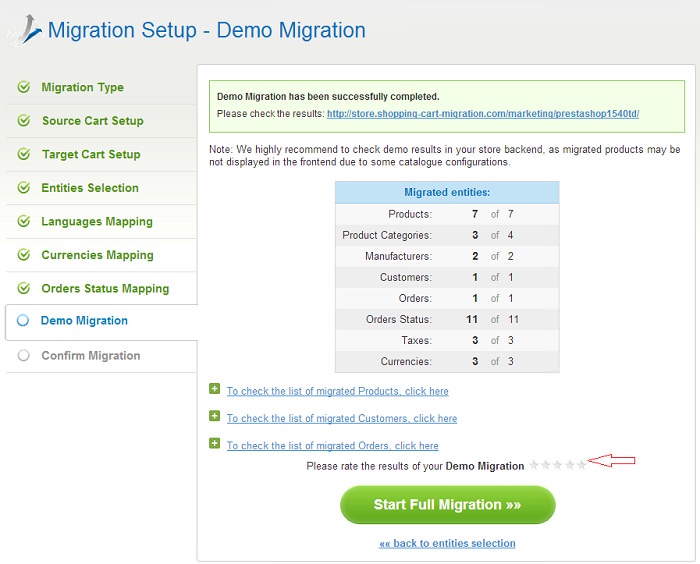Click the Manufacturers: row label
700x564 pixels.
[398, 256]
